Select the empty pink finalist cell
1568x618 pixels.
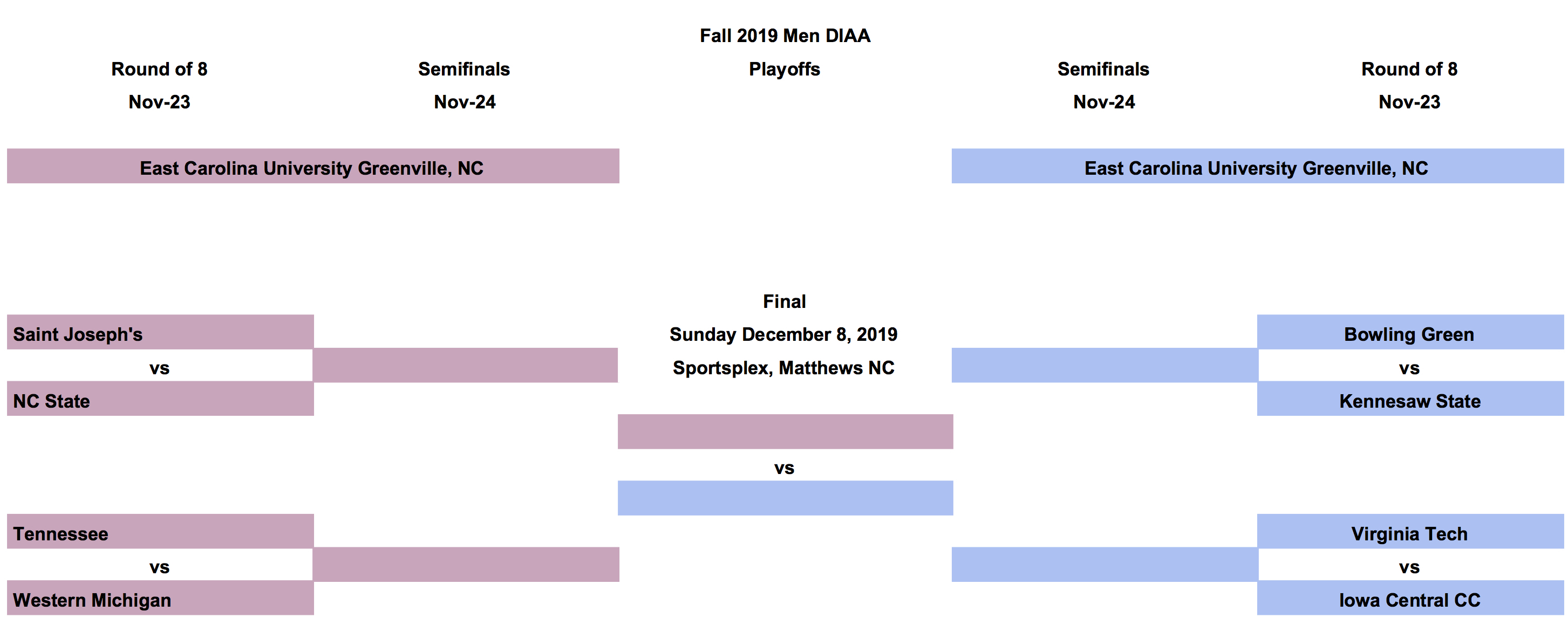(x=785, y=432)
